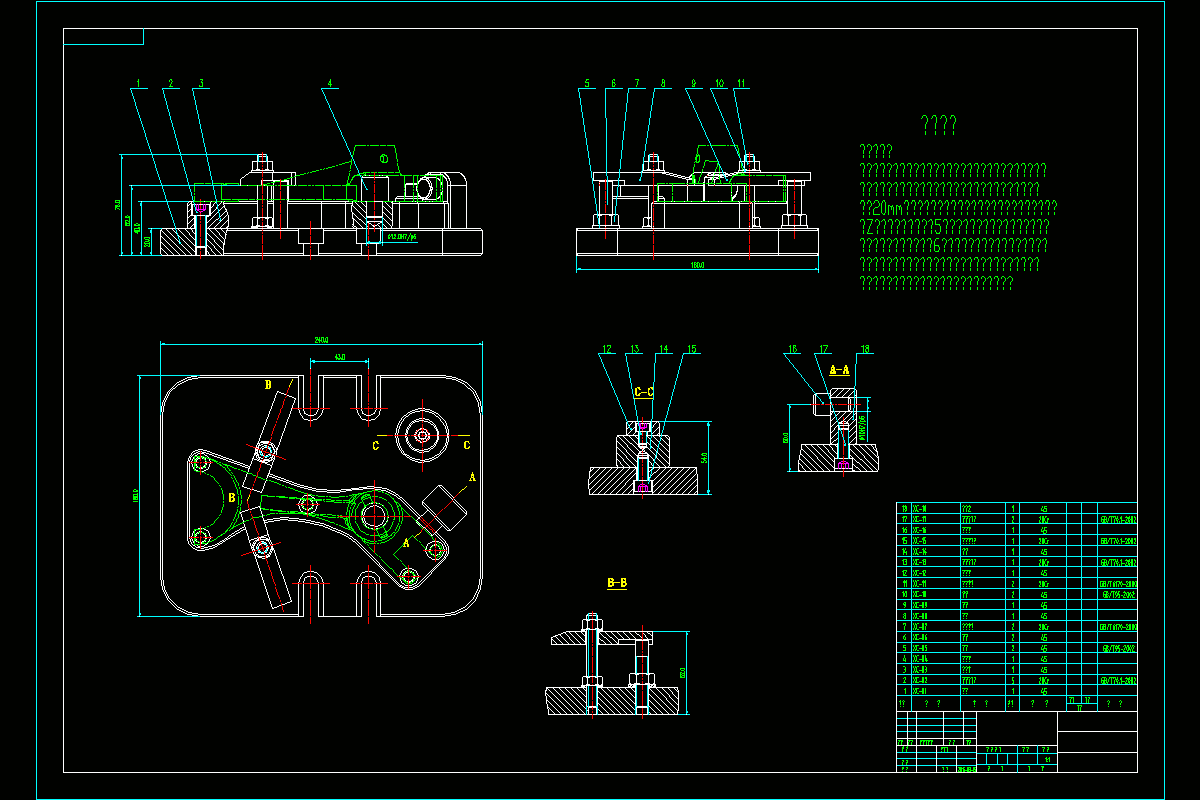This screenshot has height=800, width=1200.
Task: Select part callout number 9 in side view
Action: (692, 83)
